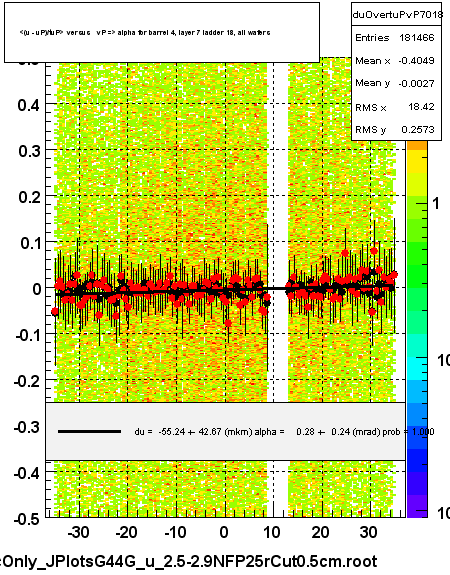Click the fit result legend text
Screen dimensions: 450x575
284,432
